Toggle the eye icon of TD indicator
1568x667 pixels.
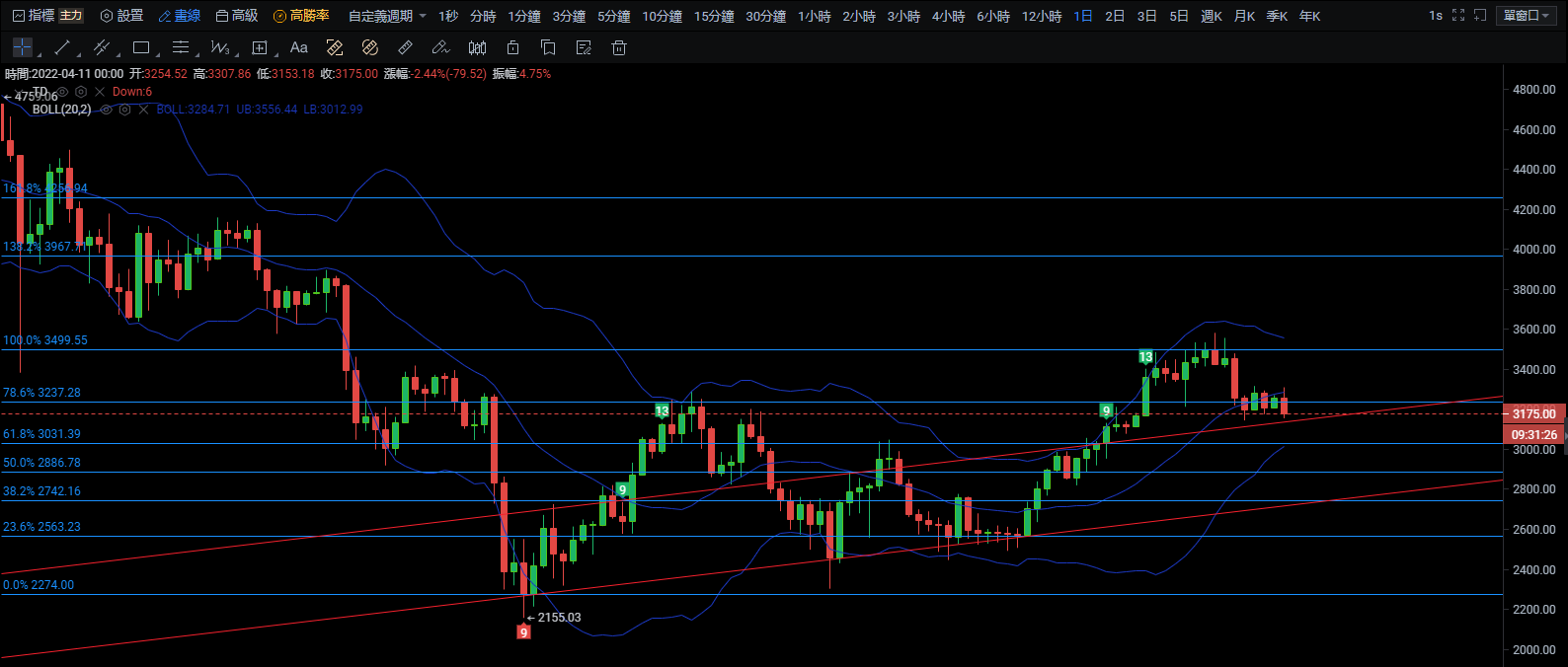[x=62, y=92]
